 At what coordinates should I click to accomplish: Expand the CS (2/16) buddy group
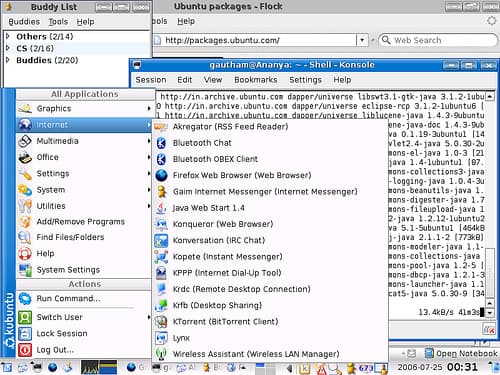[8, 48]
